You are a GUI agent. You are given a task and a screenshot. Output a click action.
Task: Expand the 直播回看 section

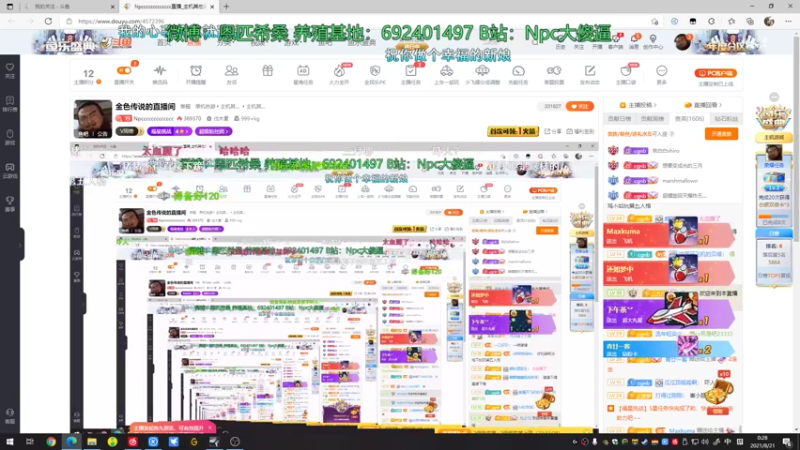click(x=703, y=105)
